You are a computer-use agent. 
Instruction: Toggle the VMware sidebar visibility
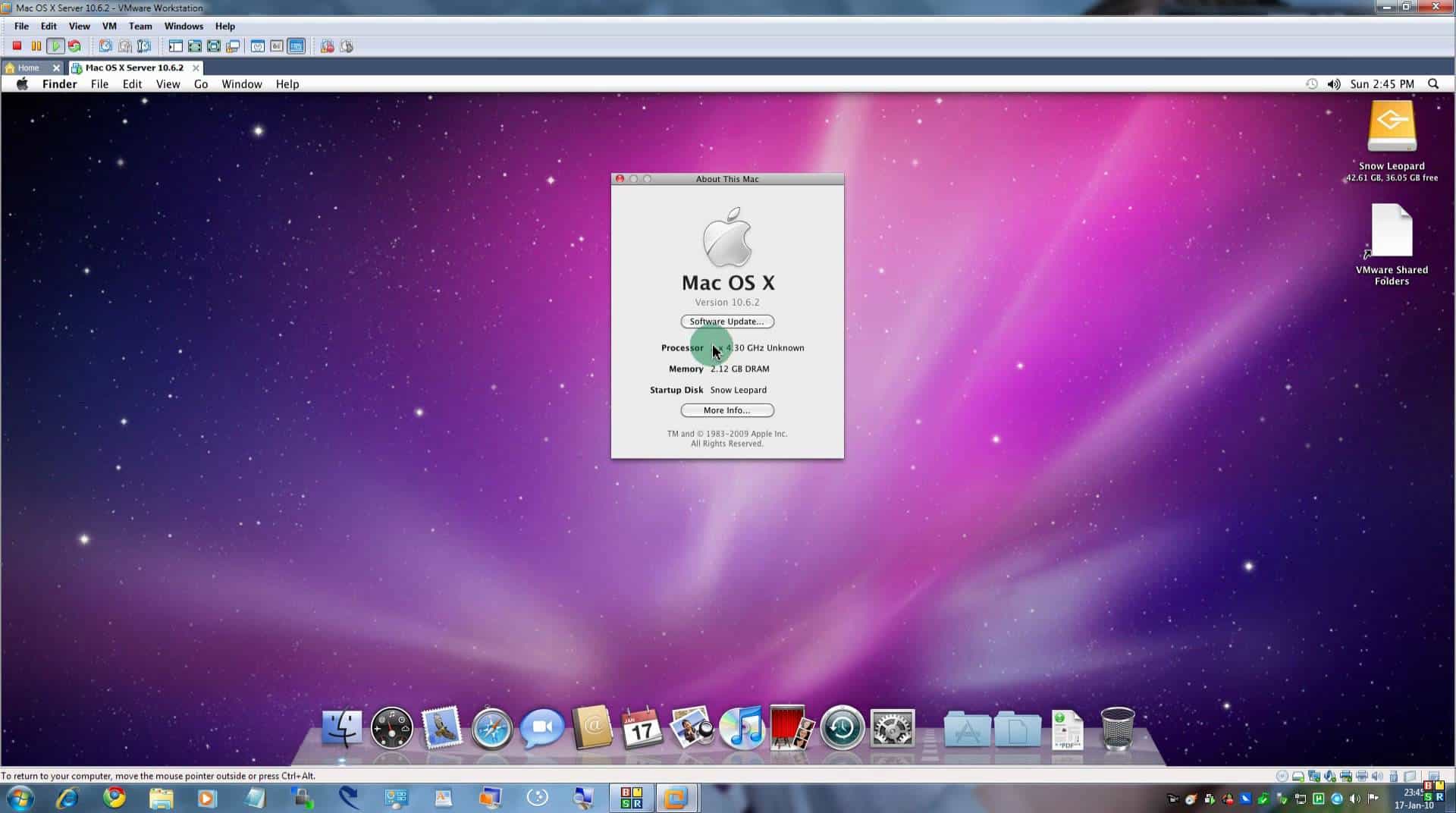point(175,46)
